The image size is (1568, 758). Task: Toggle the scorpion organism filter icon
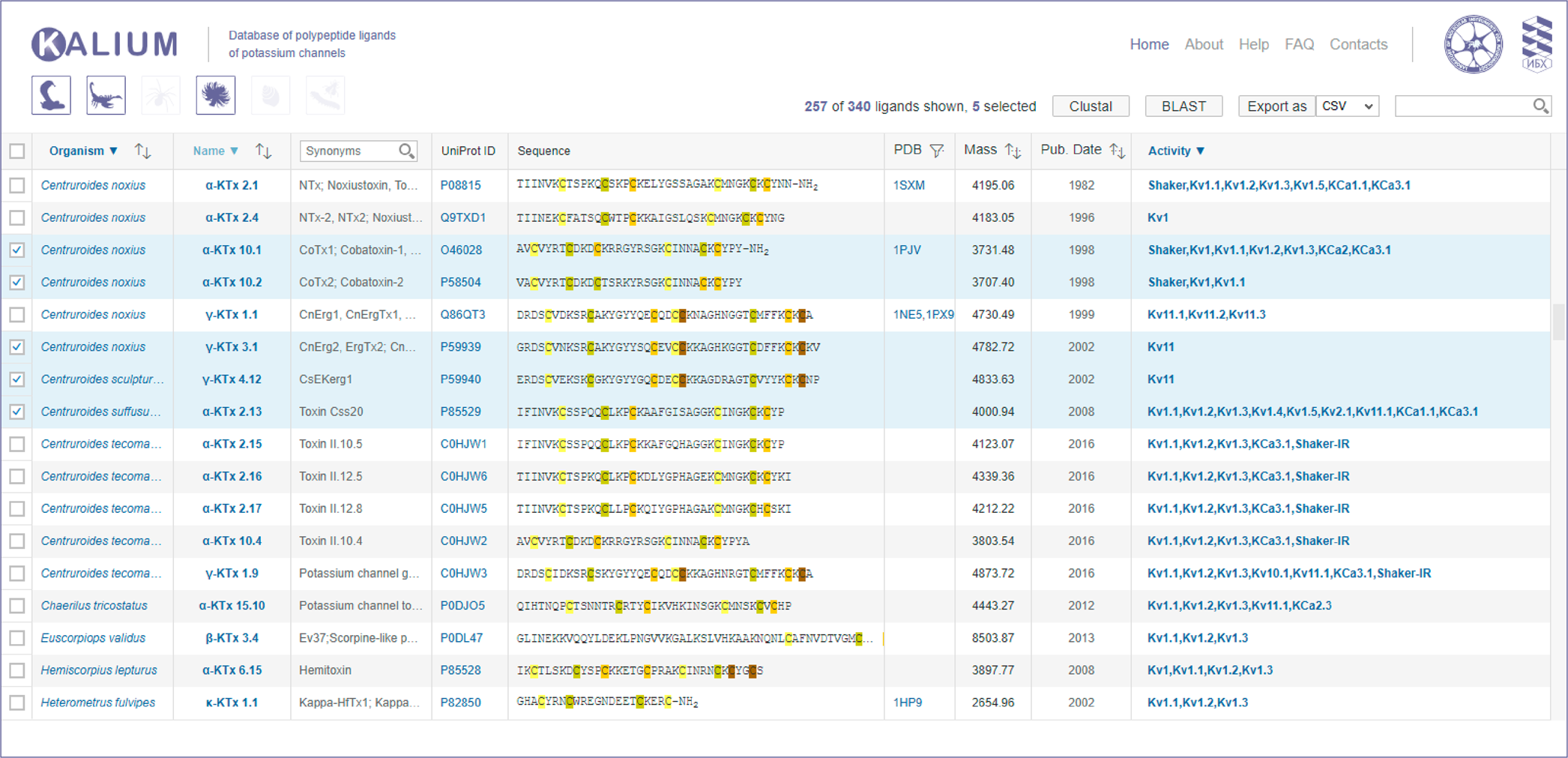[106, 95]
